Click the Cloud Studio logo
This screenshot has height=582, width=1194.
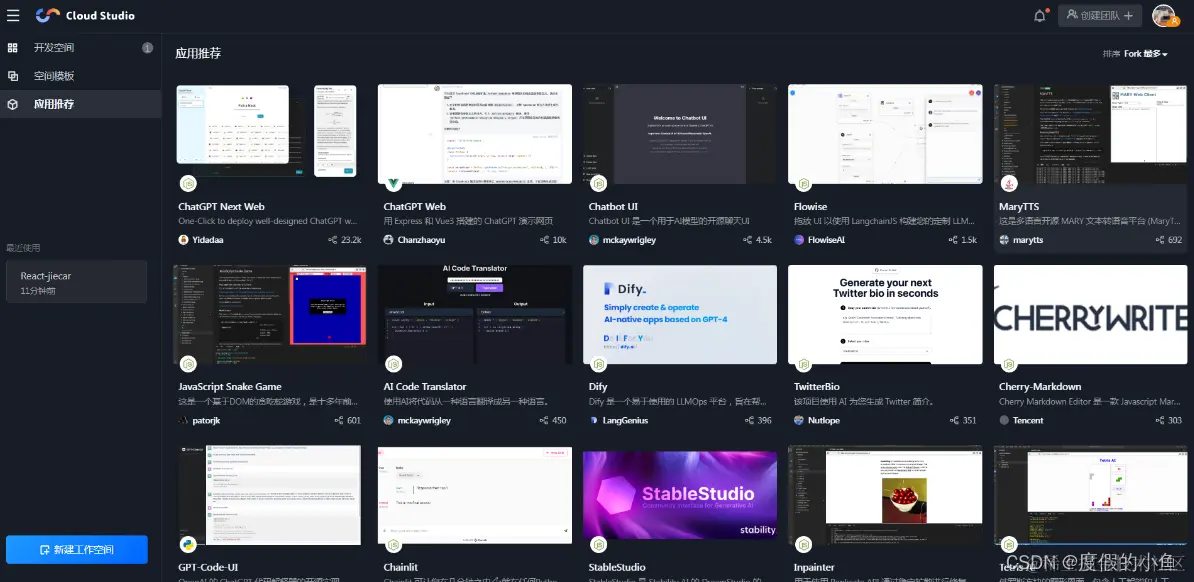tap(85, 15)
